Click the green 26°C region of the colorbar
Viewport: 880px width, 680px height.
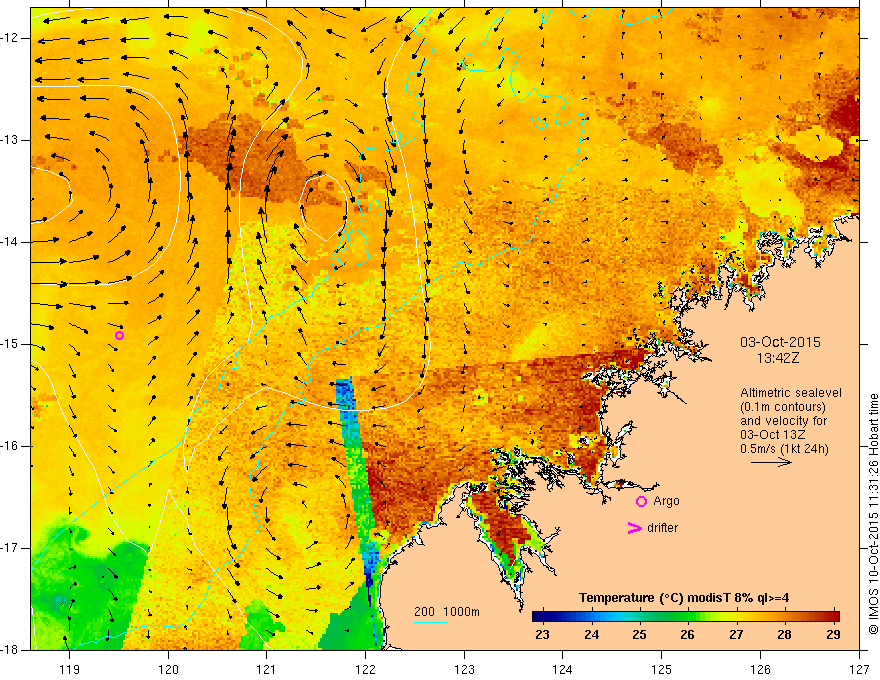pyautogui.click(x=688, y=616)
